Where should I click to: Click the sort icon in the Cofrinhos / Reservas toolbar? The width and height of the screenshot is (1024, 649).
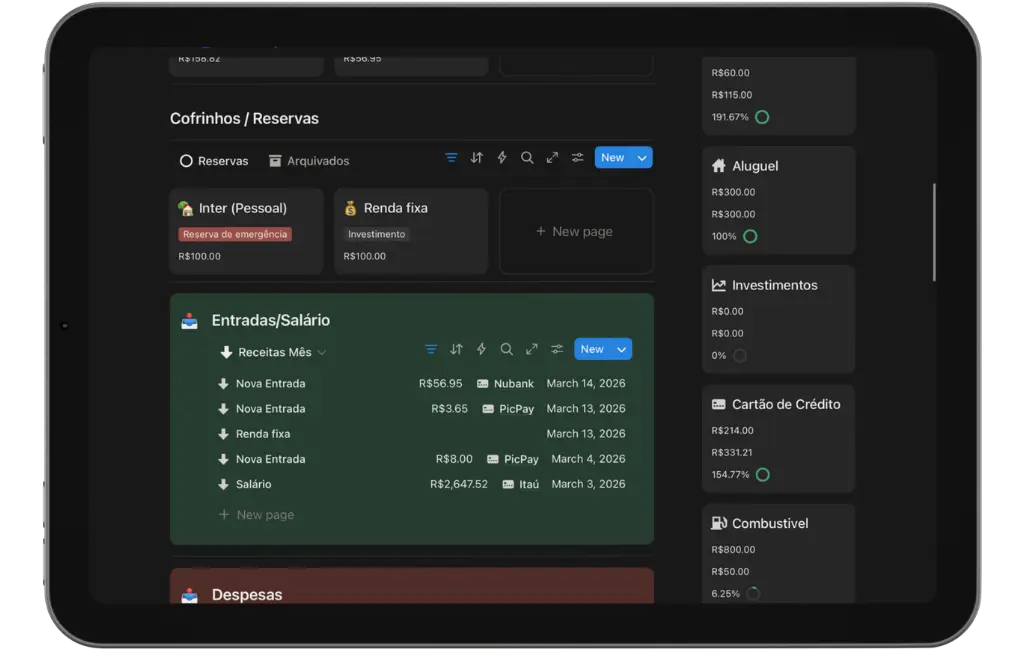point(477,157)
